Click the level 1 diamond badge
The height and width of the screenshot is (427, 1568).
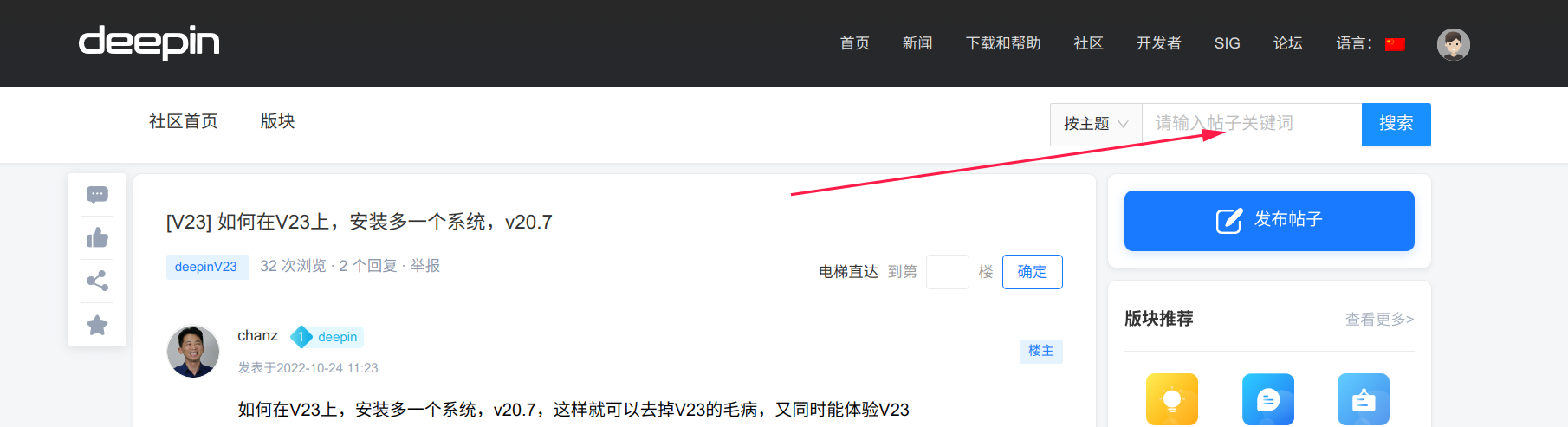(x=301, y=337)
